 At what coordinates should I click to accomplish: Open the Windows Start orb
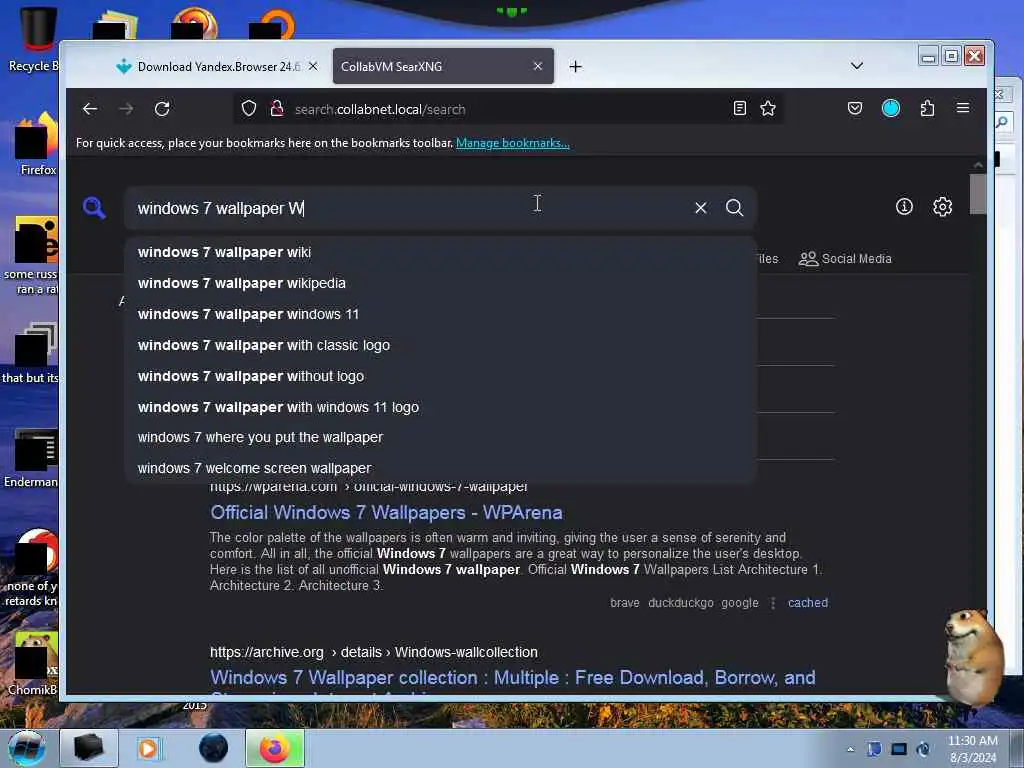point(27,748)
